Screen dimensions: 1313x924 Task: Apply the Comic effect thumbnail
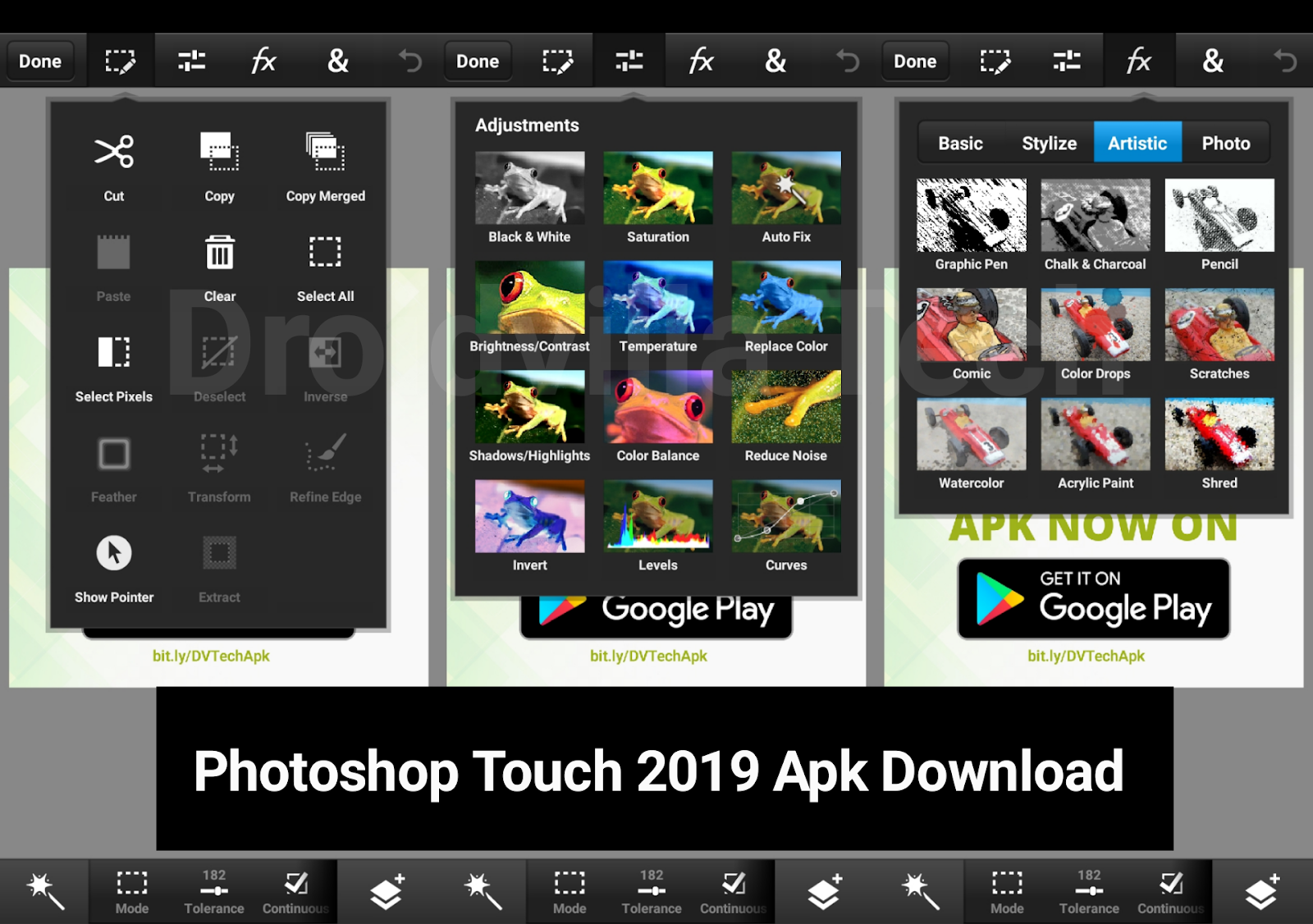click(x=972, y=324)
